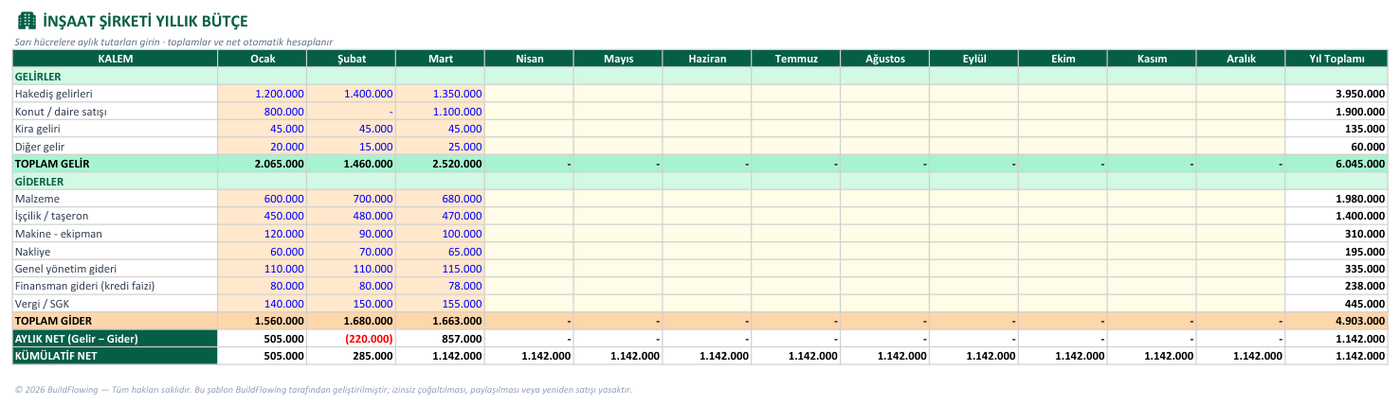Select the Şubat Konut / daire satışı cell

[x=351, y=111]
